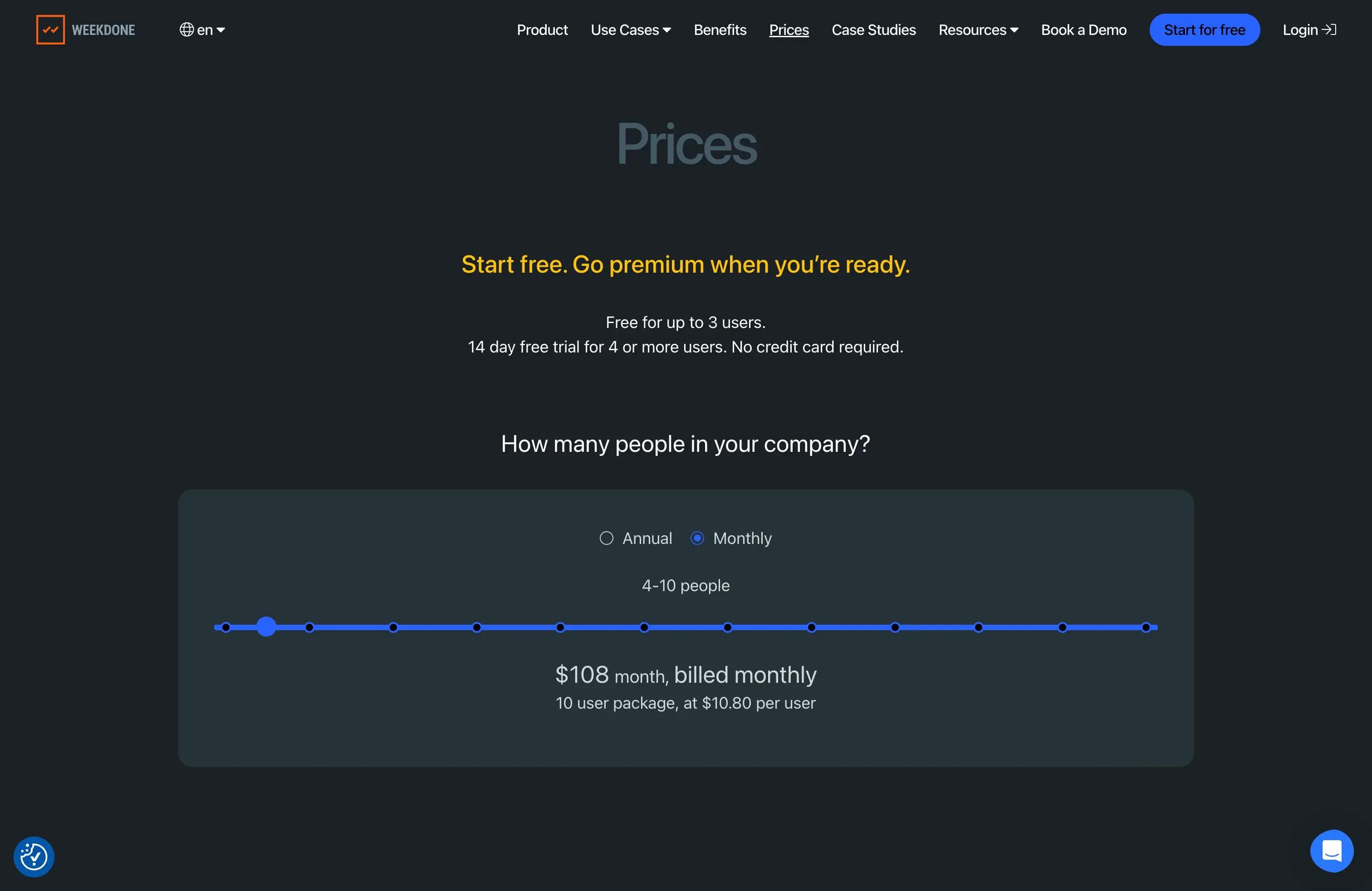Expand the language selector showing en
This screenshot has height=891, width=1372.
click(x=202, y=29)
